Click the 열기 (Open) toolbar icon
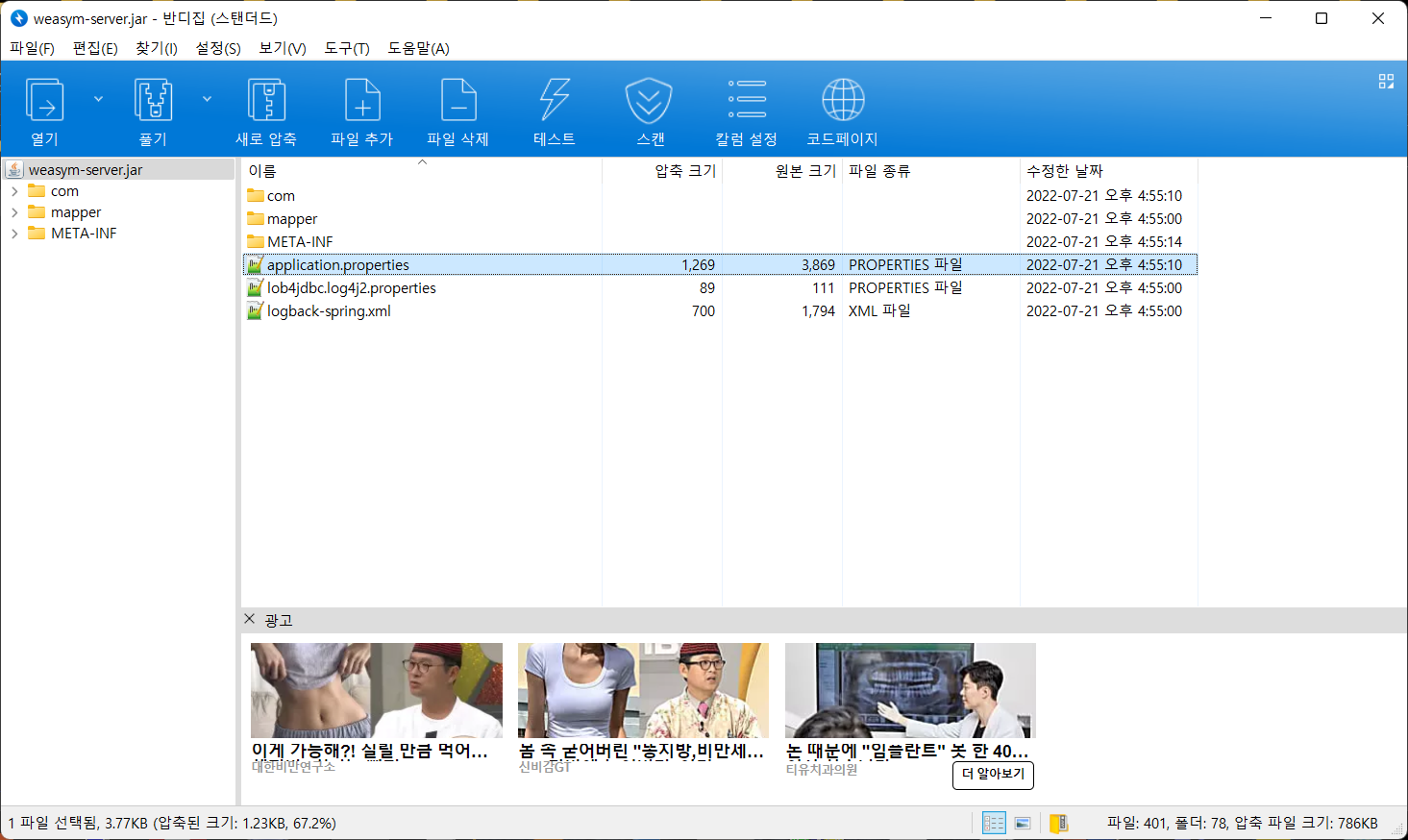 (44, 101)
